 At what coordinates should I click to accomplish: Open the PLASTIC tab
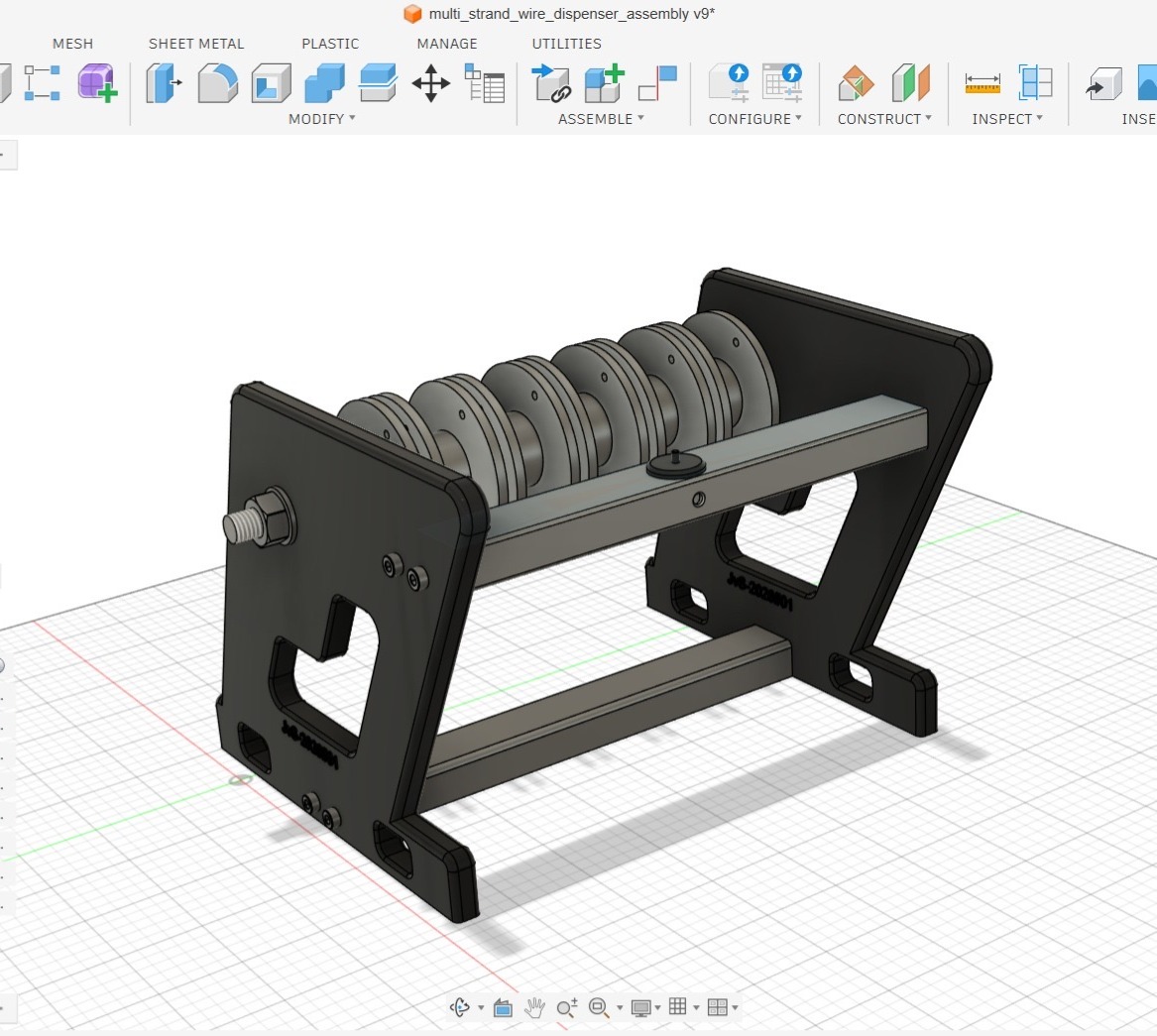coord(330,44)
